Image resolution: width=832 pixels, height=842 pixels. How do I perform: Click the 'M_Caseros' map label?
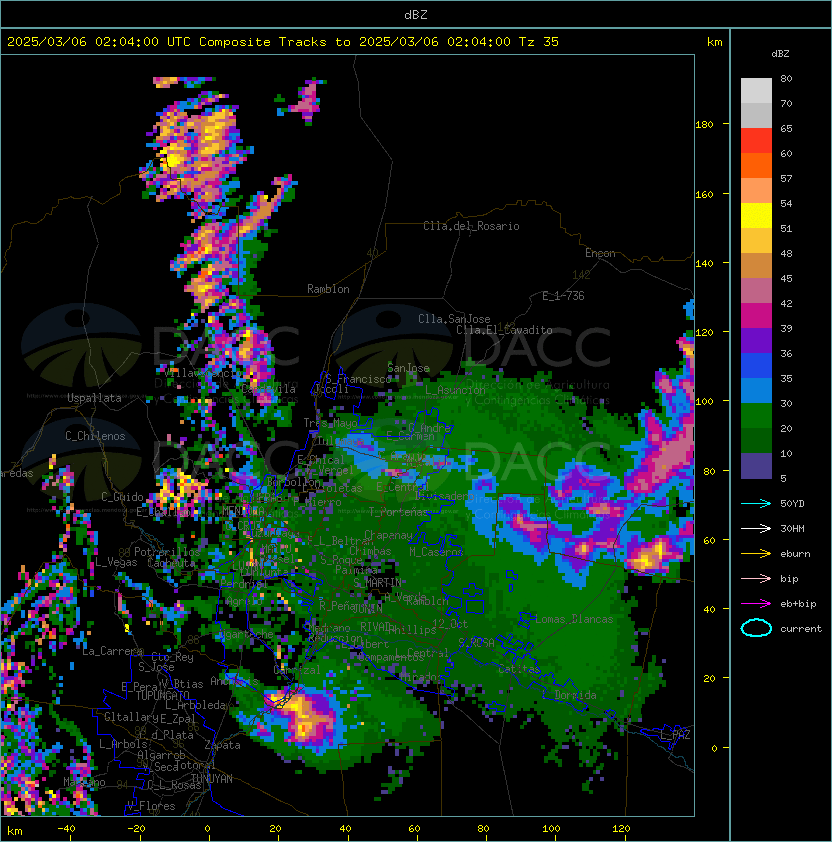436,551
